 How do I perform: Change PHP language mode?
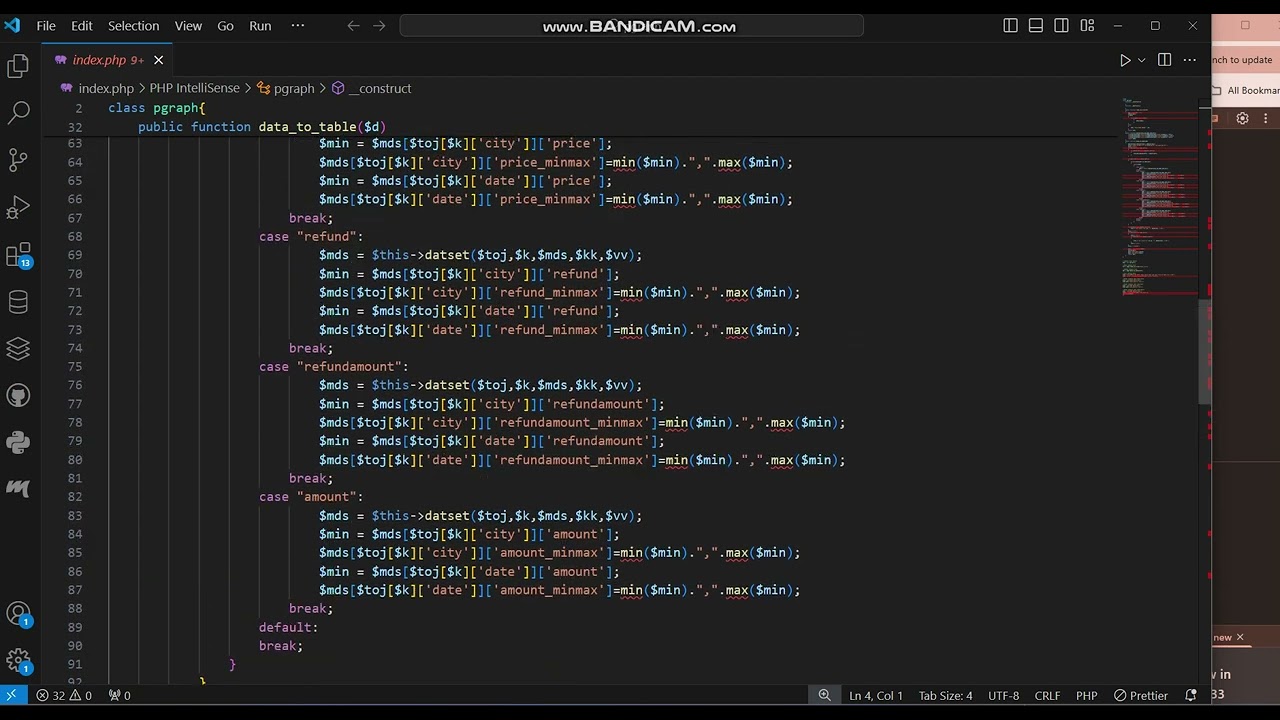click(x=1086, y=695)
